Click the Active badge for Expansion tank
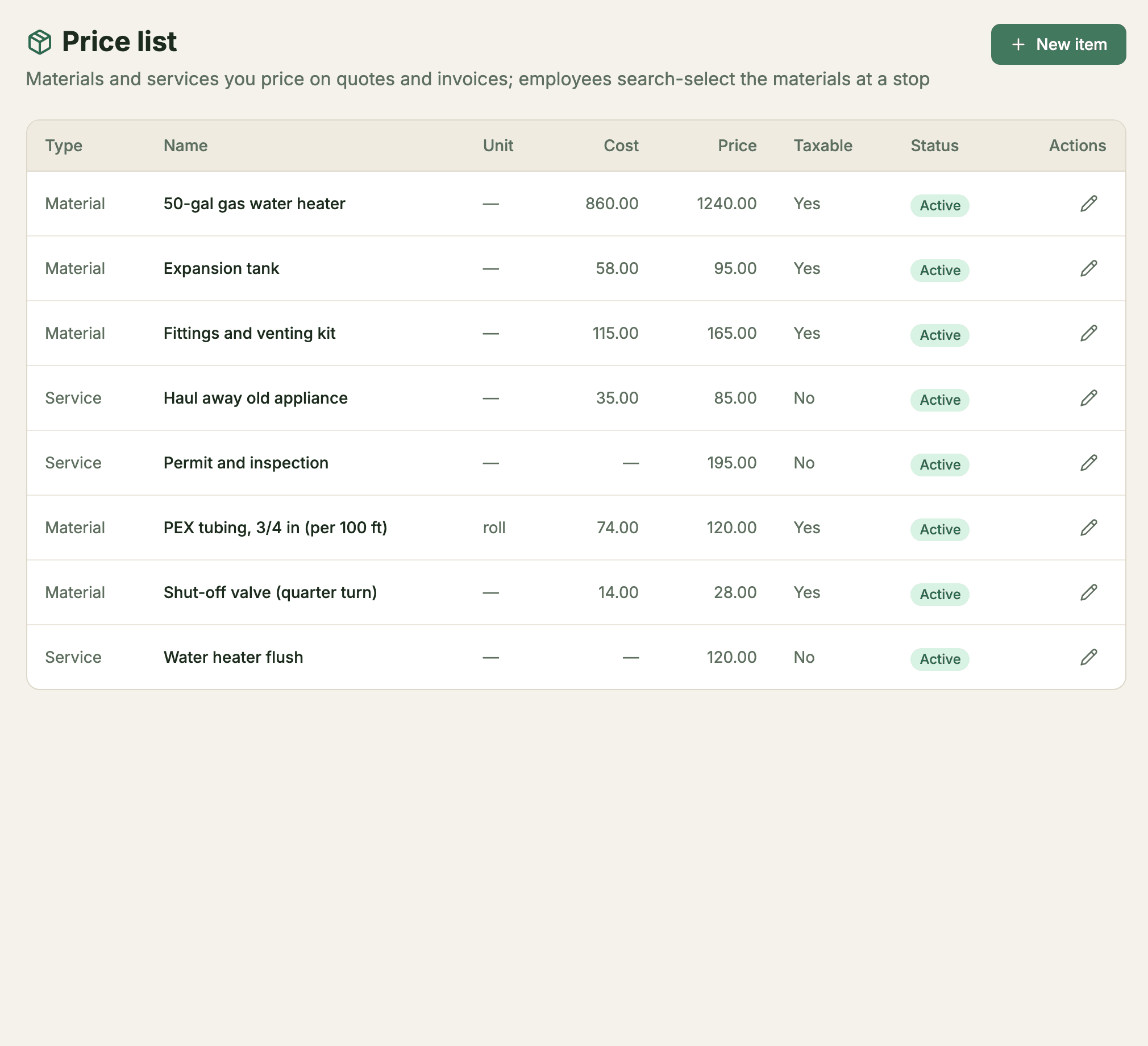This screenshot has height=1046, width=1148. [x=939, y=271]
